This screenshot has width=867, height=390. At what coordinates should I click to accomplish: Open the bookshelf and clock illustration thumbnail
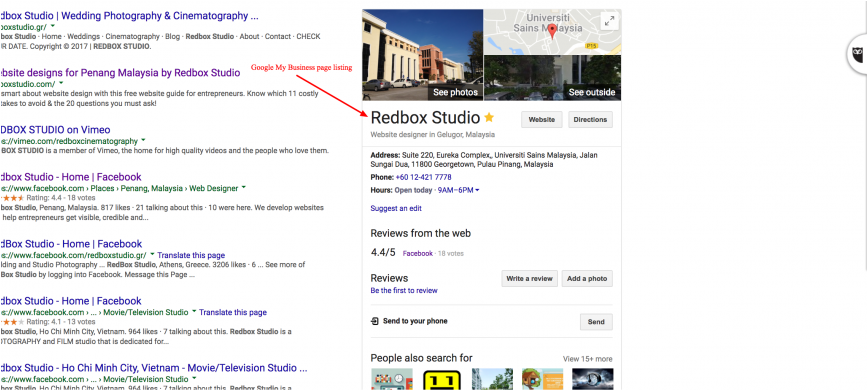coord(391,379)
